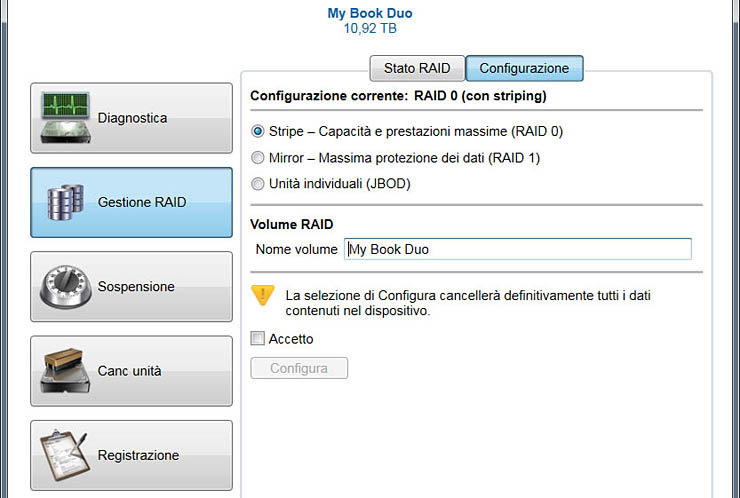Image resolution: width=740 pixels, height=498 pixels.
Task: Click the yellow warning triangle icon
Action: (263, 295)
